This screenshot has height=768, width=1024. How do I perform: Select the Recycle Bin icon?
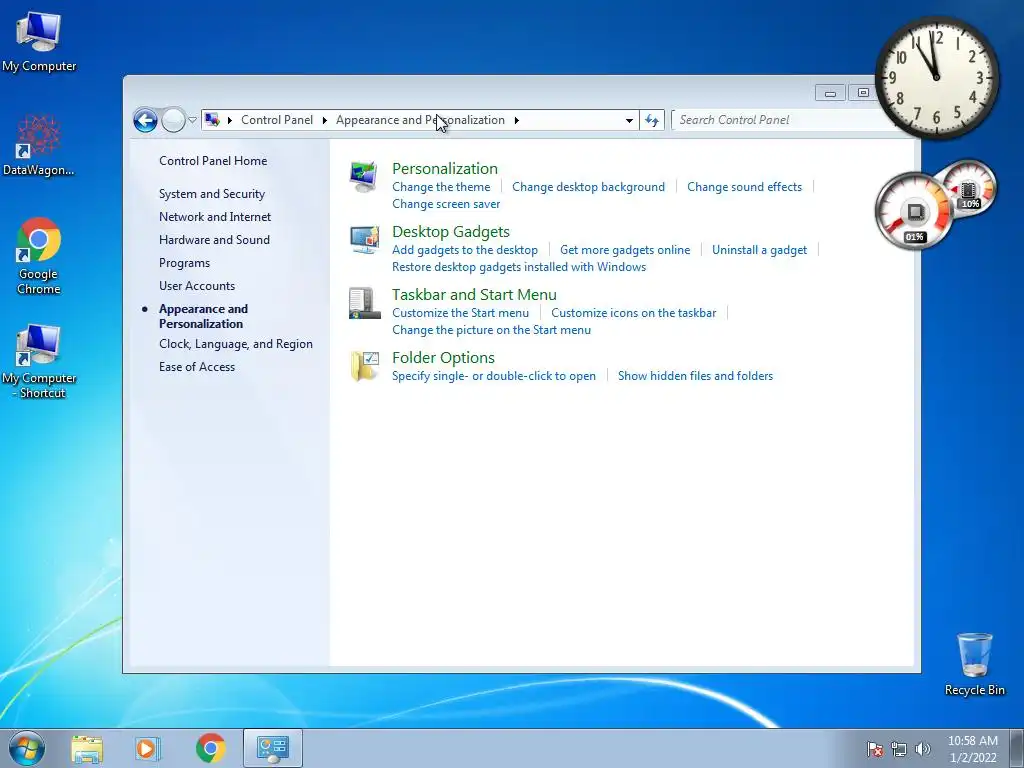pyautogui.click(x=974, y=664)
